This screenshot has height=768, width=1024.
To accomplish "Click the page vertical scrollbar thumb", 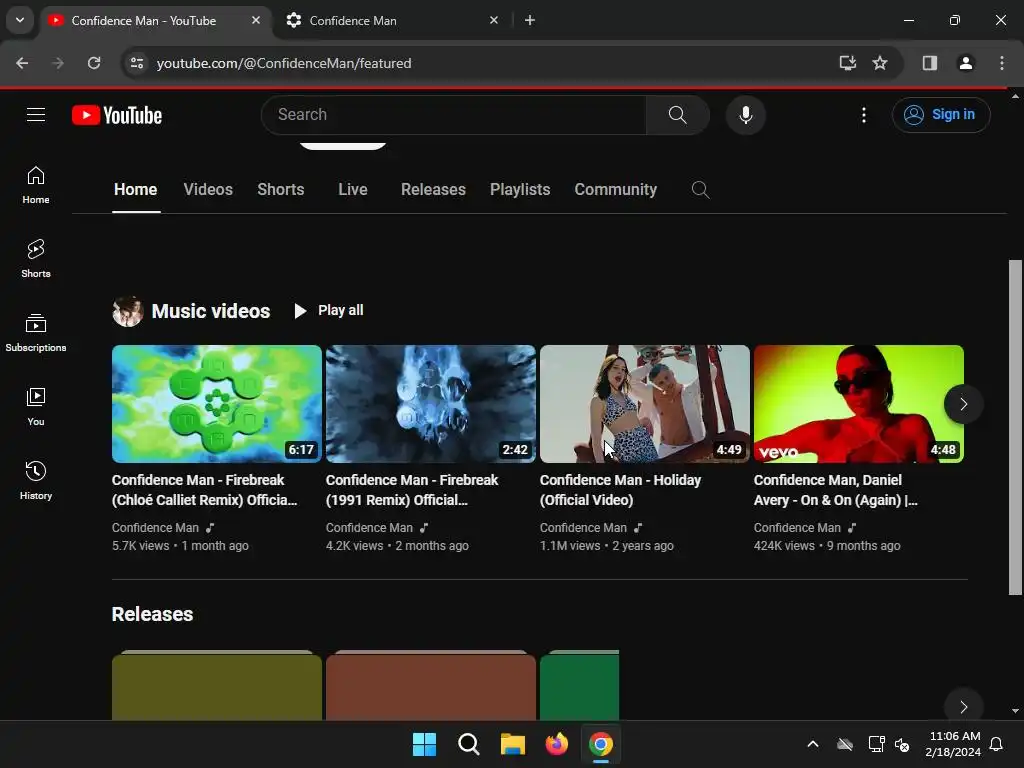I will click(1015, 428).
